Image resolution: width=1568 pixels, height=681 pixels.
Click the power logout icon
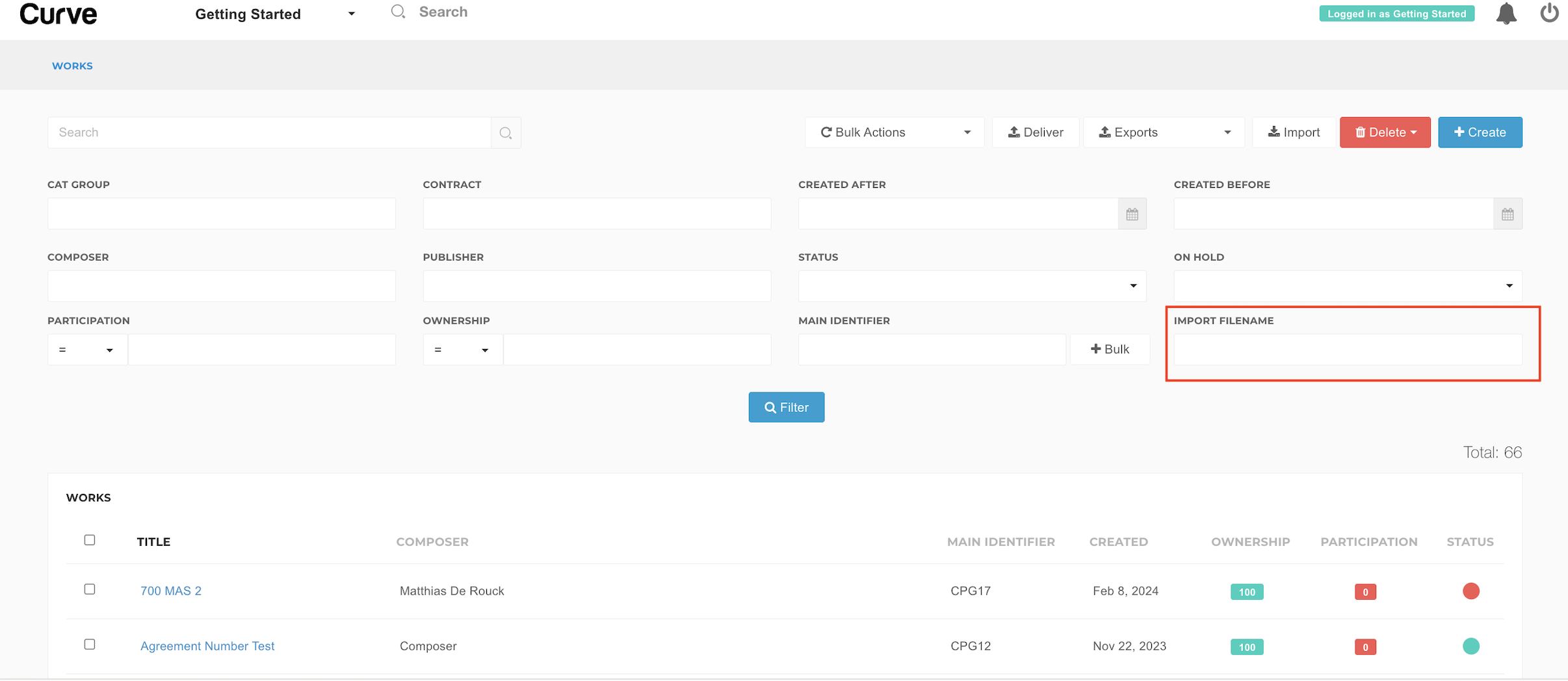click(x=1550, y=13)
